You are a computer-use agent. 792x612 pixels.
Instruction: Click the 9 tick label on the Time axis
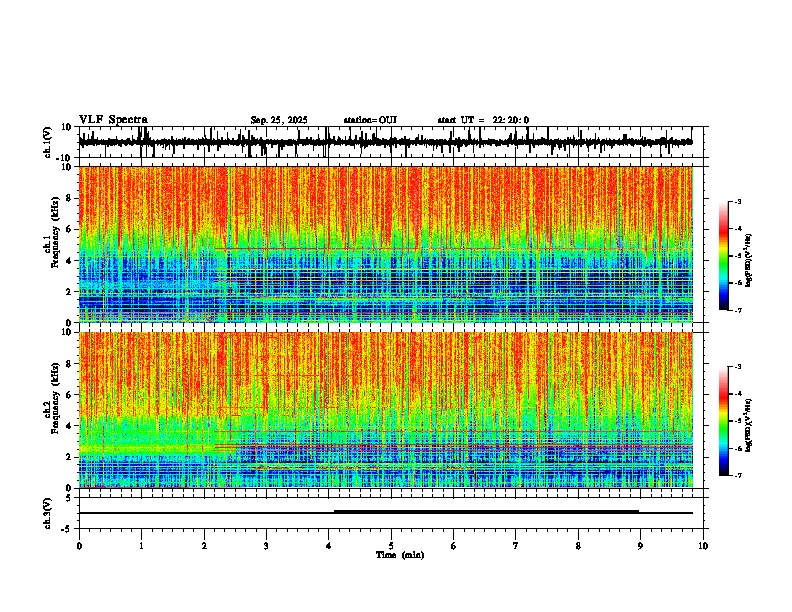click(640, 546)
